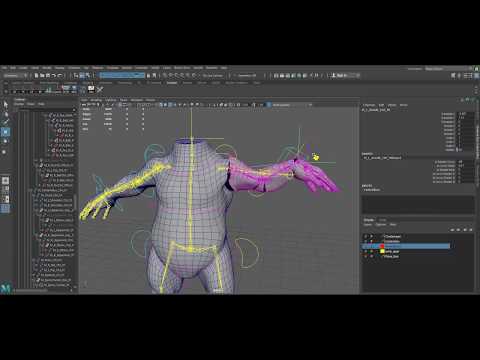Click New Scene icon on status line

click(36, 76)
